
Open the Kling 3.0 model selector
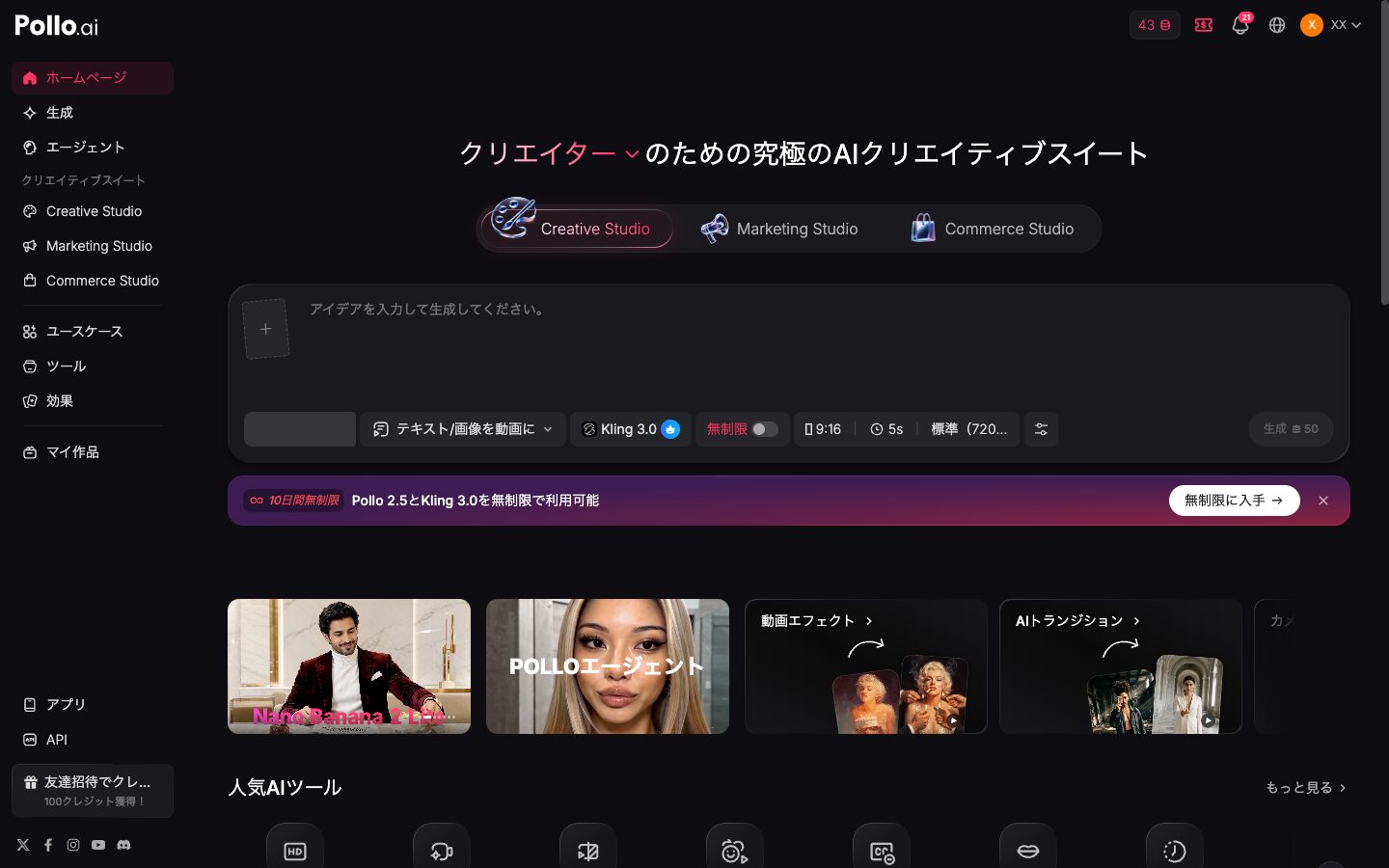[631, 429]
